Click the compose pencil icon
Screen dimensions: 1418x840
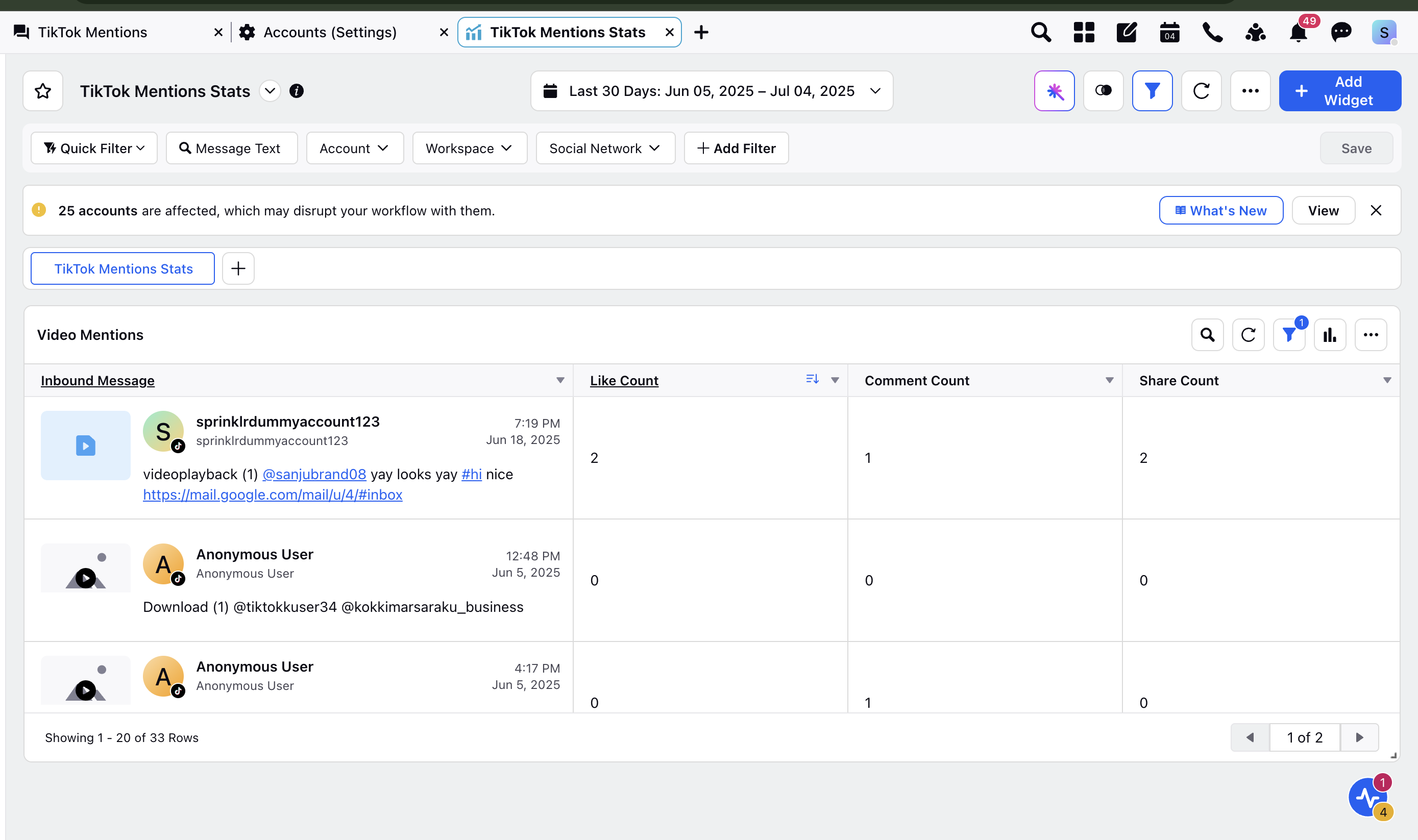point(1127,32)
